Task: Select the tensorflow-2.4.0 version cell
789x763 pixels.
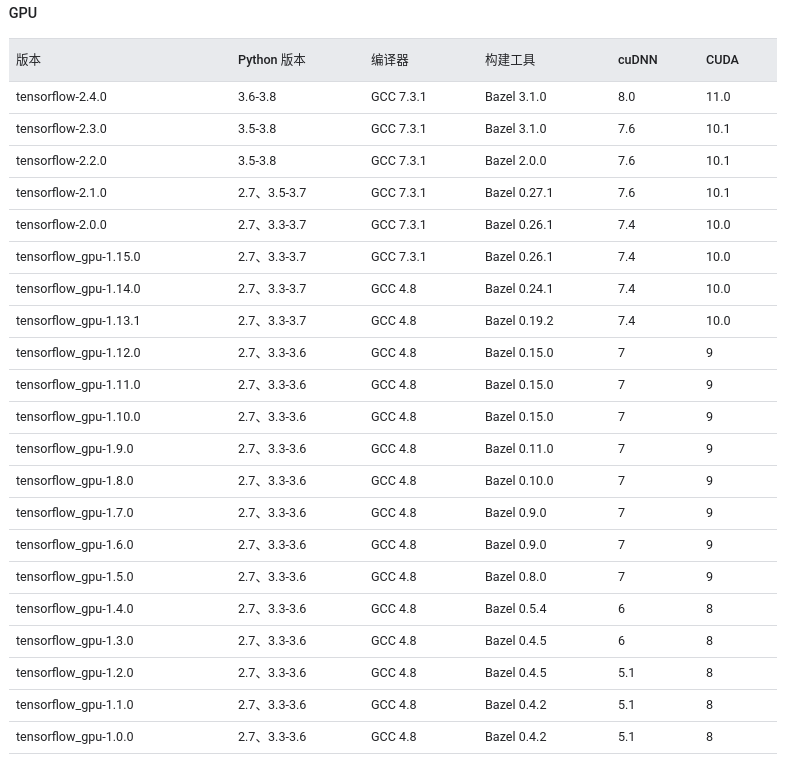Action: click(x=61, y=97)
